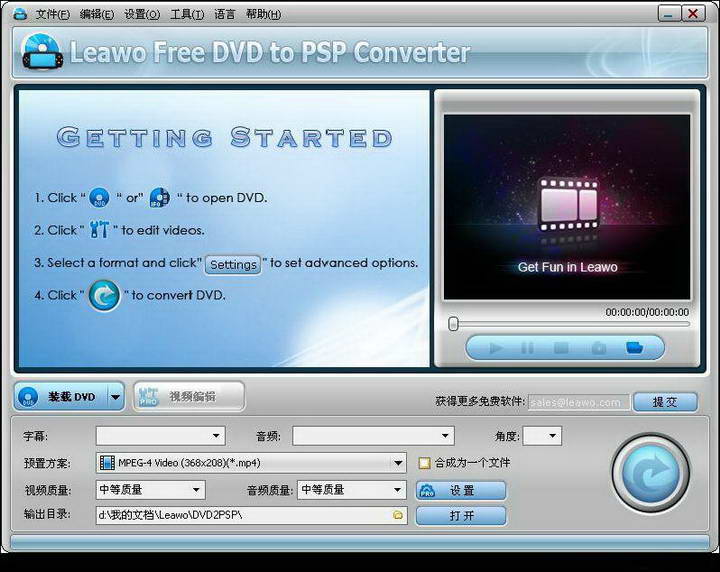The height and width of the screenshot is (572, 720).
Task: Click the film icon in profile dropdown
Action: tap(107, 463)
